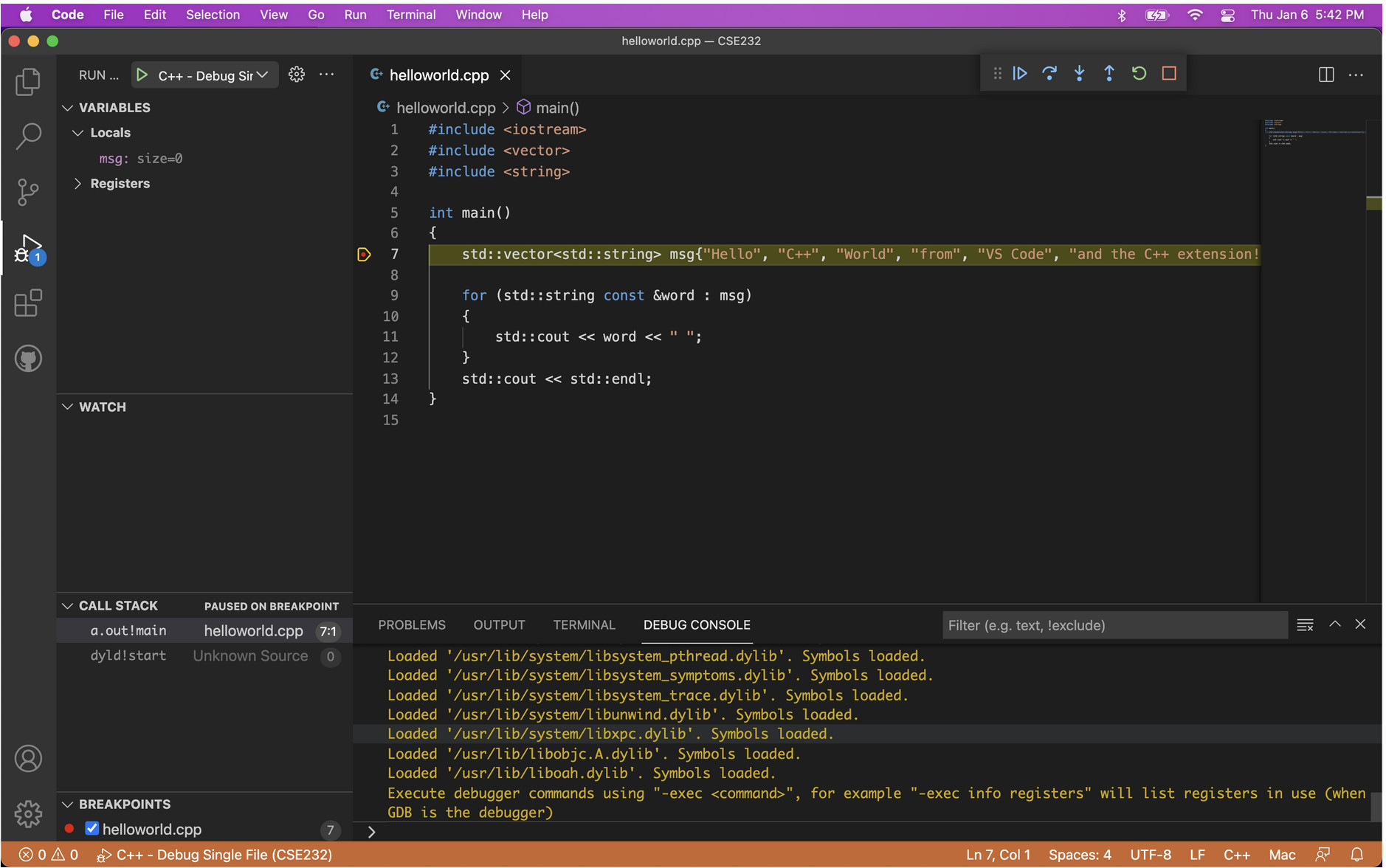Click the Step Into icon
Viewport: 1386px width, 868px height.
click(x=1079, y=73)
